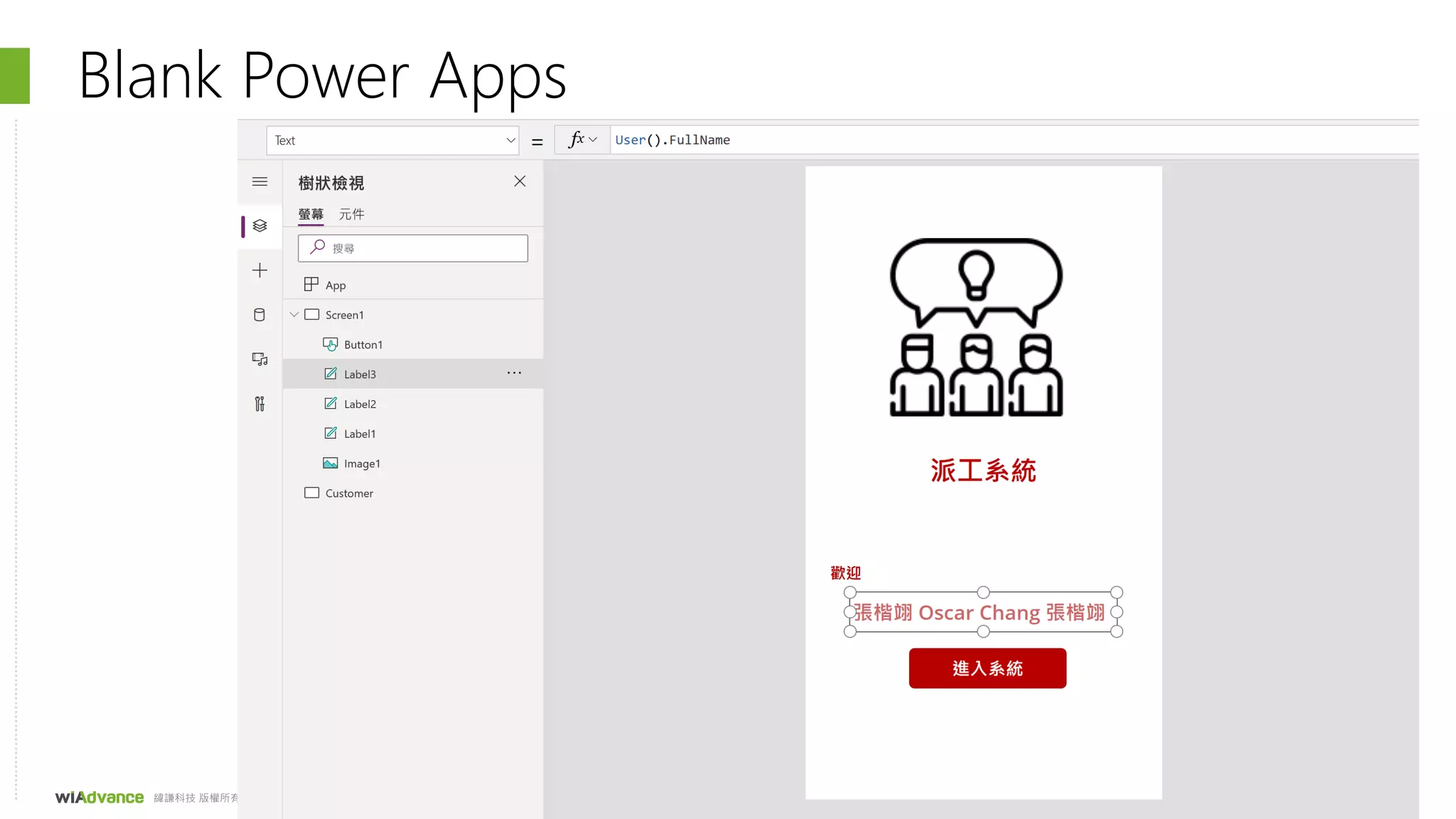The height and width of the screenshot is (819, 1456).
Task: Click the Customer screen icon
Action: tap(311, 493)
